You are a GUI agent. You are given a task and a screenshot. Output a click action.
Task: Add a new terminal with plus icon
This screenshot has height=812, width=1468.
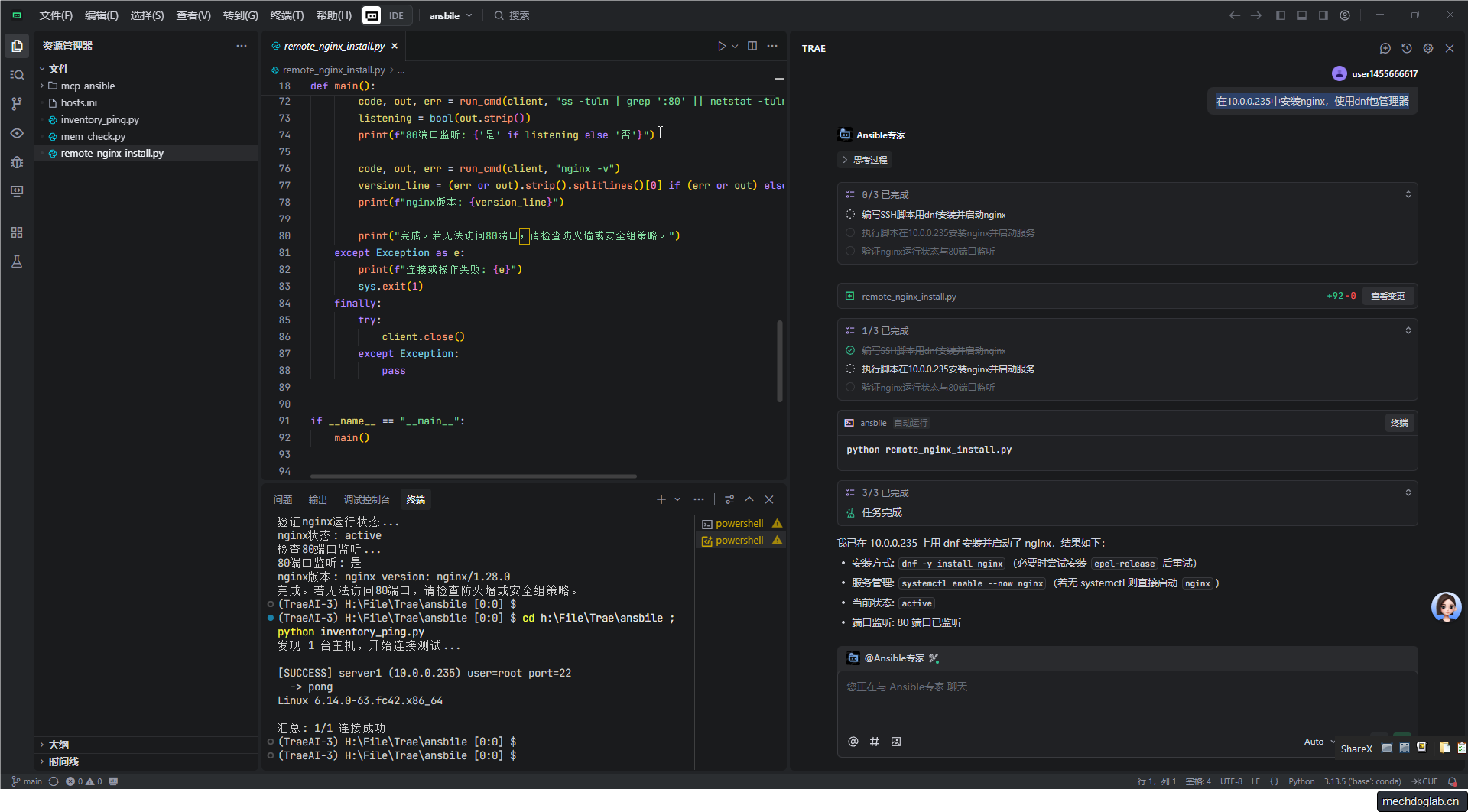point(661,499)
